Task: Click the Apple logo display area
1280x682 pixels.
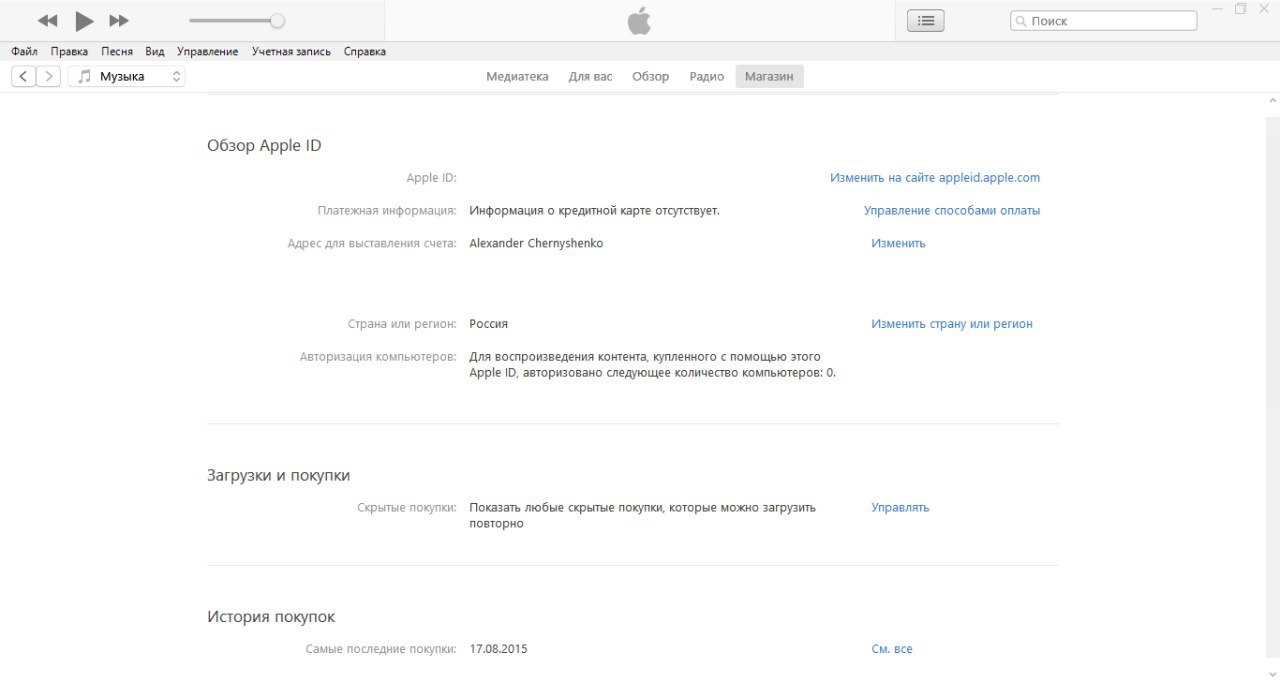Action: (639, 21)
